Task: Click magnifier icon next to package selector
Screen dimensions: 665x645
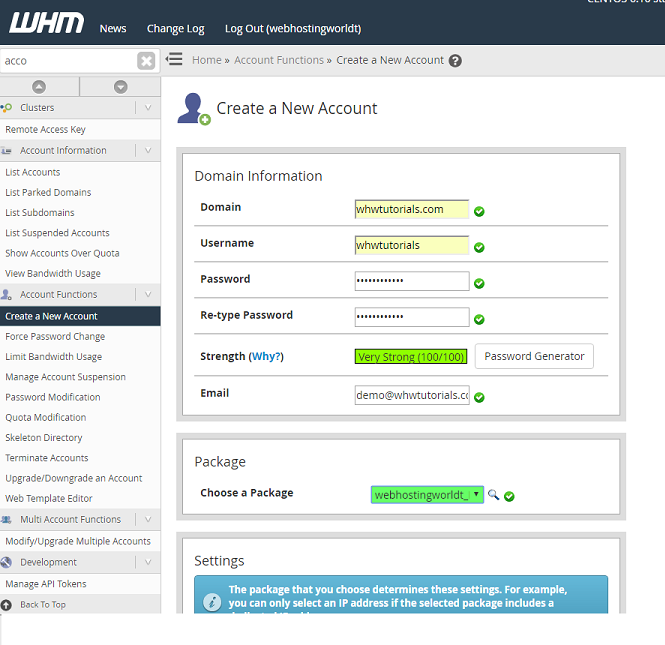Action: (493, 495)
